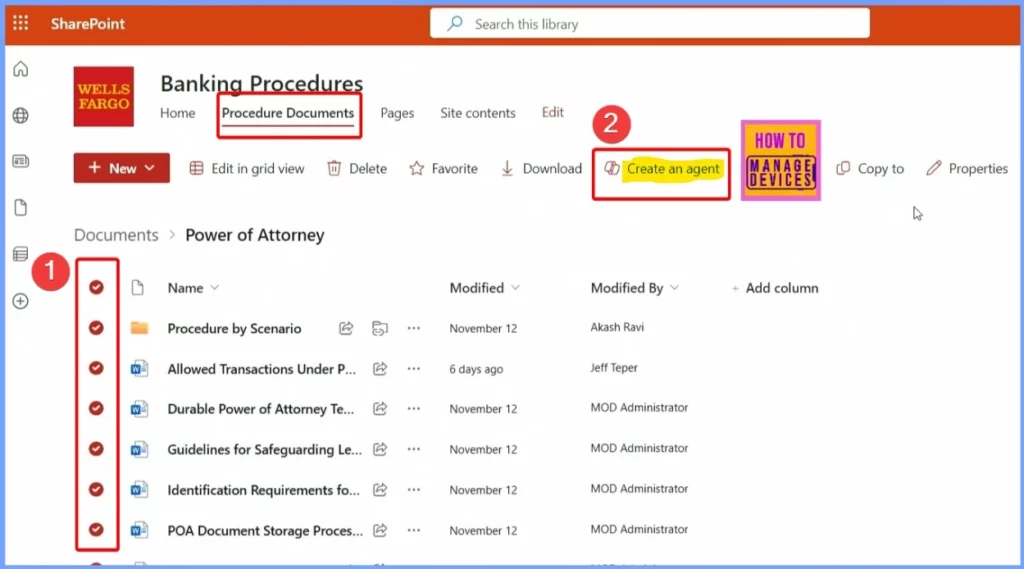Click Word icon of Allowed Transactions document
1024x569 pixels.
pyautogui.click(x=139, y=368)
